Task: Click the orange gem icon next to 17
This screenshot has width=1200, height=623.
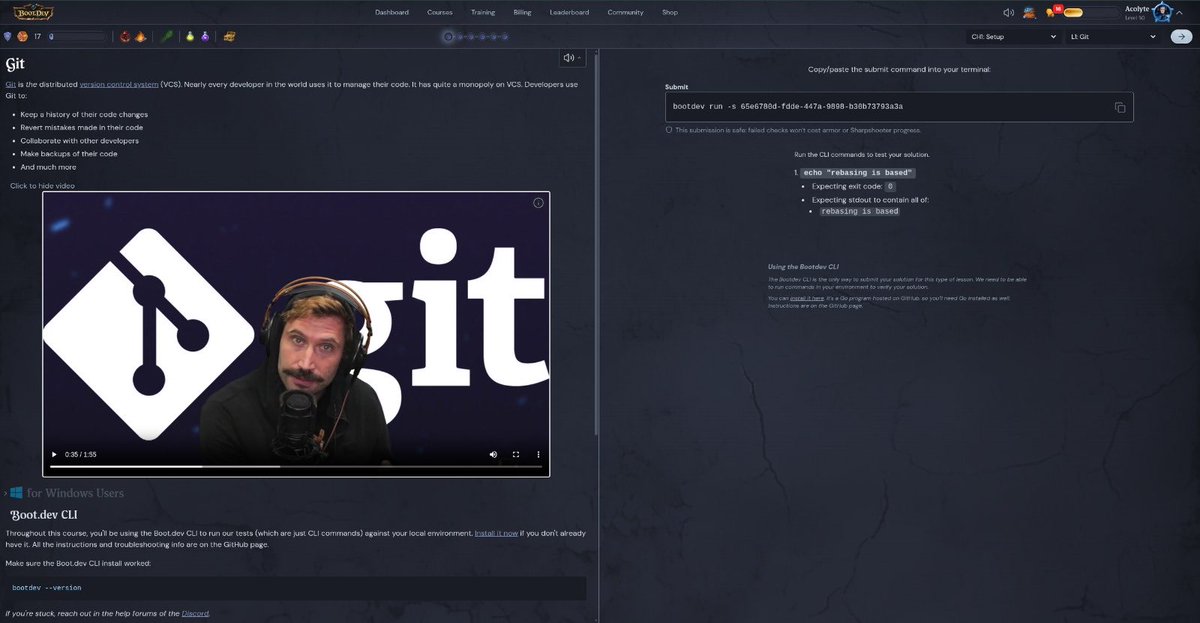Action: [23, 37]
